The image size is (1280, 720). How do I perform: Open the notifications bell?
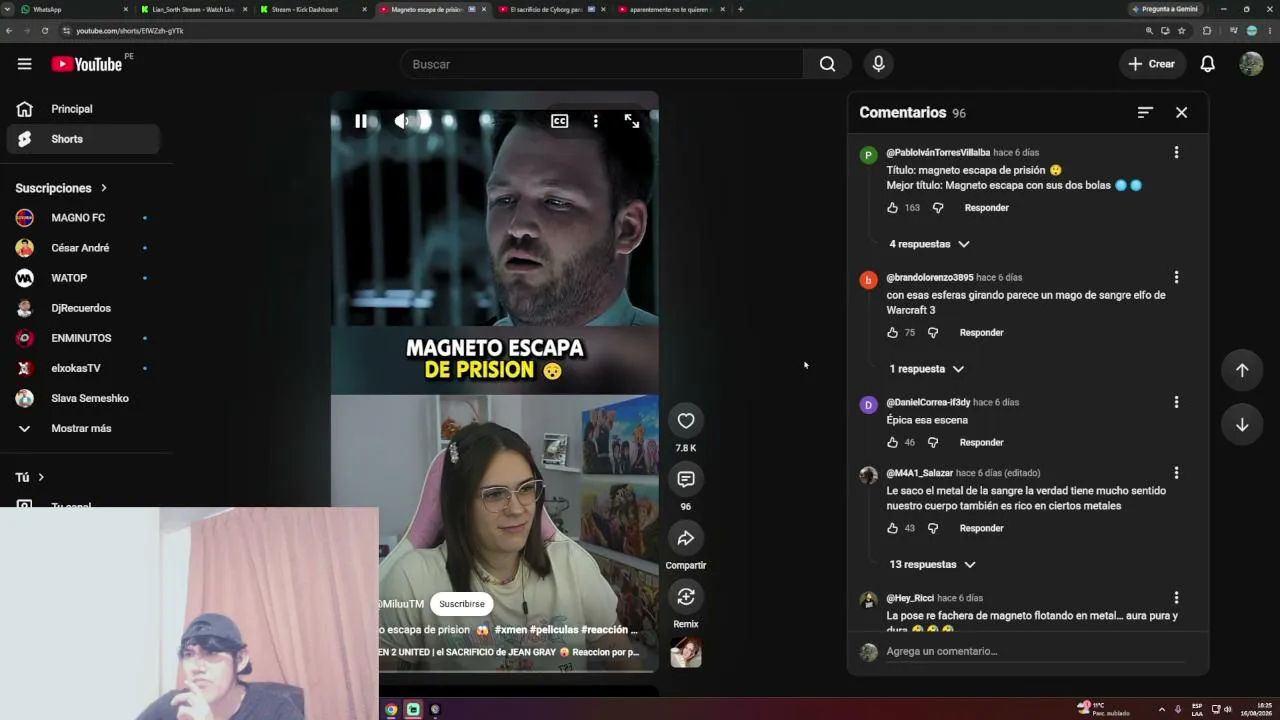click(x=1207, y=64)
